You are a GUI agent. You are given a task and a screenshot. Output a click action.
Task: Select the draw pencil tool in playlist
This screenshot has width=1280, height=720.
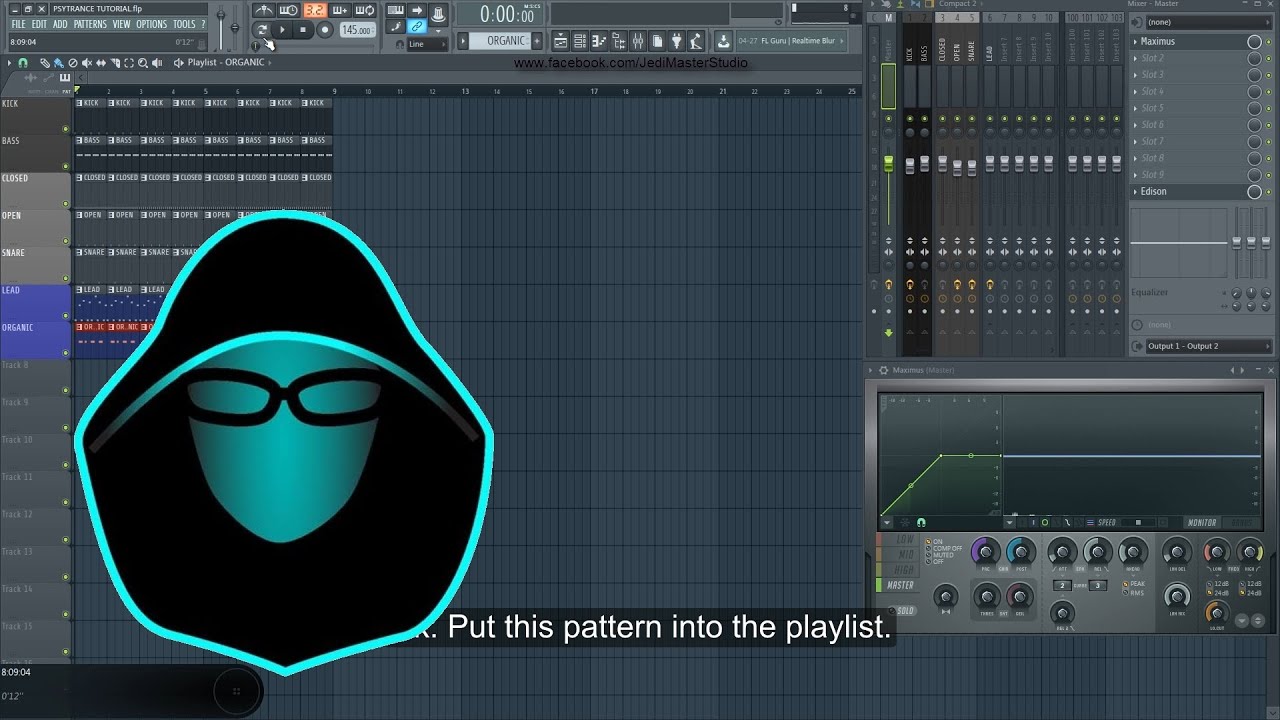point(44,62)
